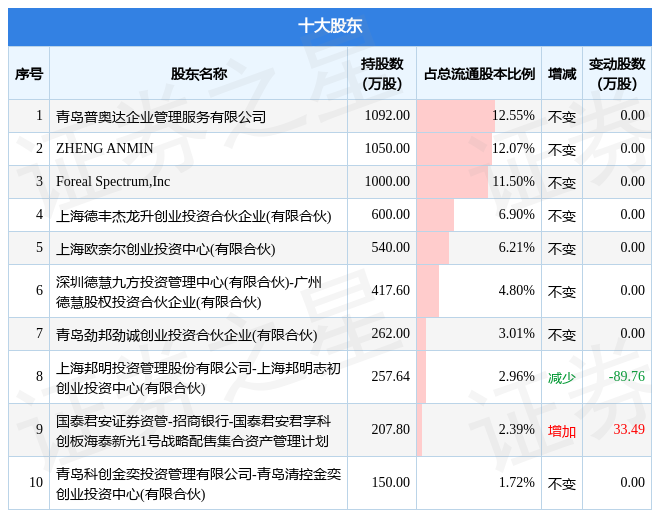Select shareholder ZHENG ANMIN
The image size is (652, 518).
[x=104, y=148]
